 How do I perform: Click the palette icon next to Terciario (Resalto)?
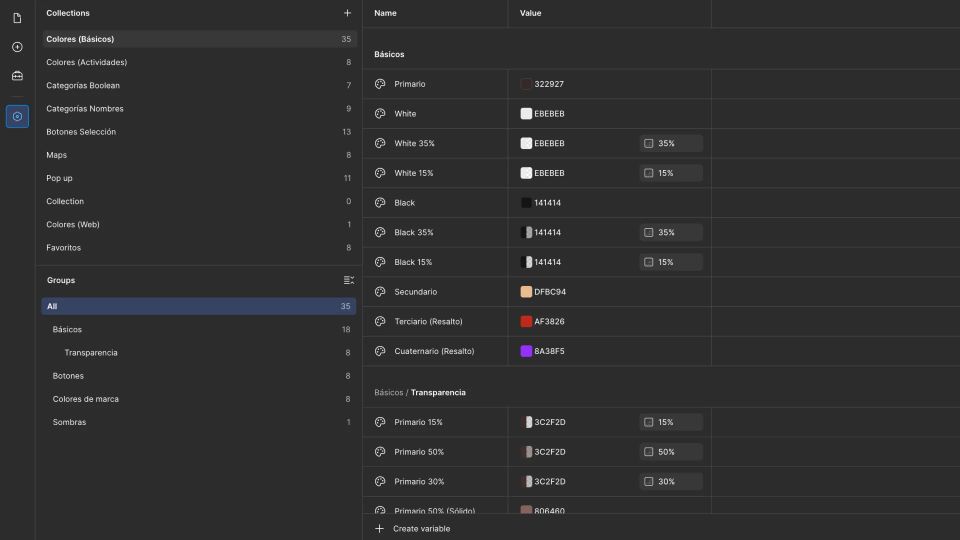(x=380, y=321)
